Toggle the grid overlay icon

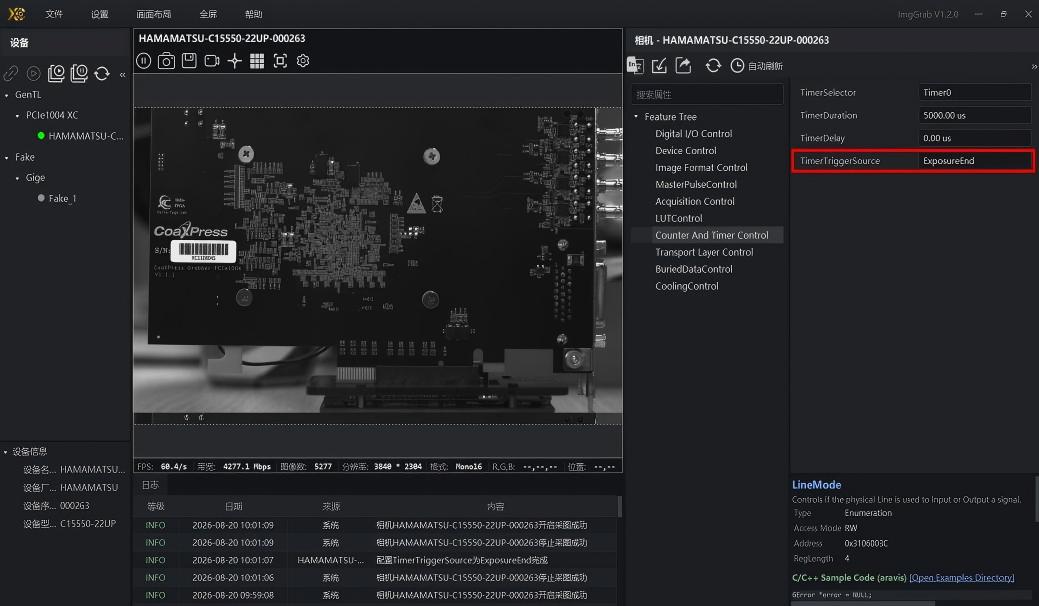tap(257, 61)
